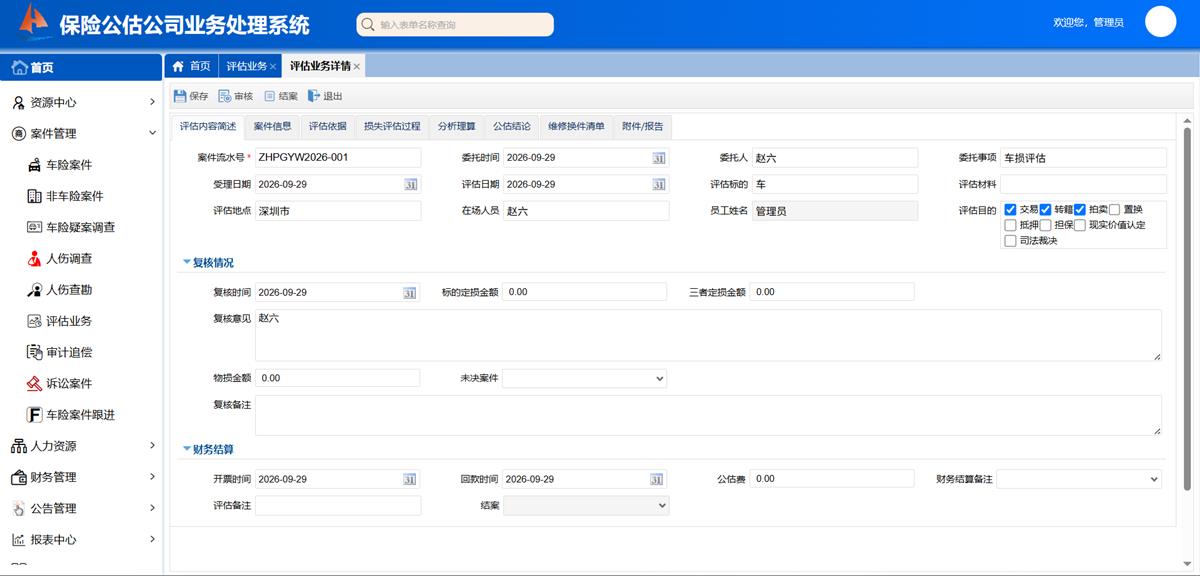Click the 复核意见 text area
Viewport: 1200px width, 576px height.
[x=708, y=335]
